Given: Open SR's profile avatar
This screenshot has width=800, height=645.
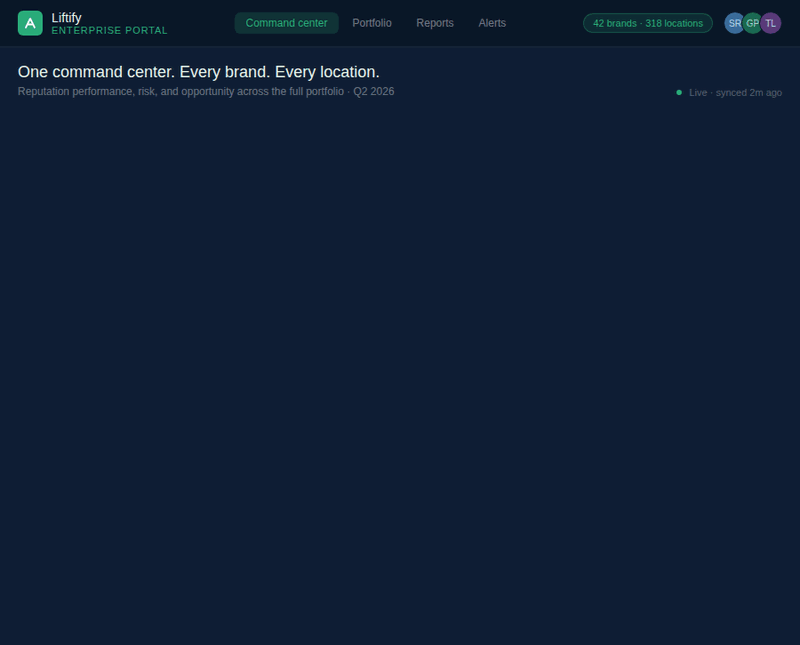Looking at the screenshot, I should [x=736, y=22].
